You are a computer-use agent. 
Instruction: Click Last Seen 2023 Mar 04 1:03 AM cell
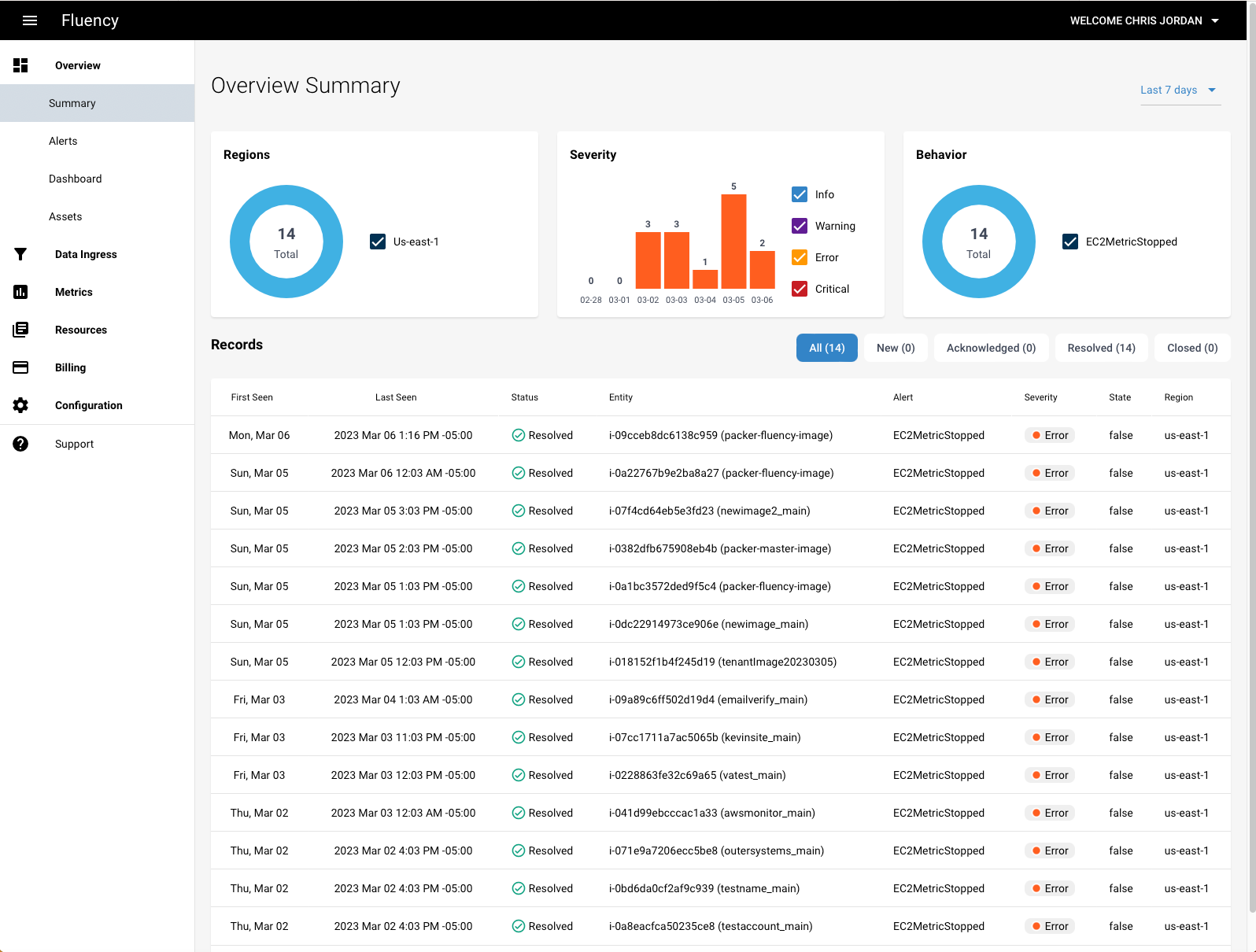[x=403, y=699]
